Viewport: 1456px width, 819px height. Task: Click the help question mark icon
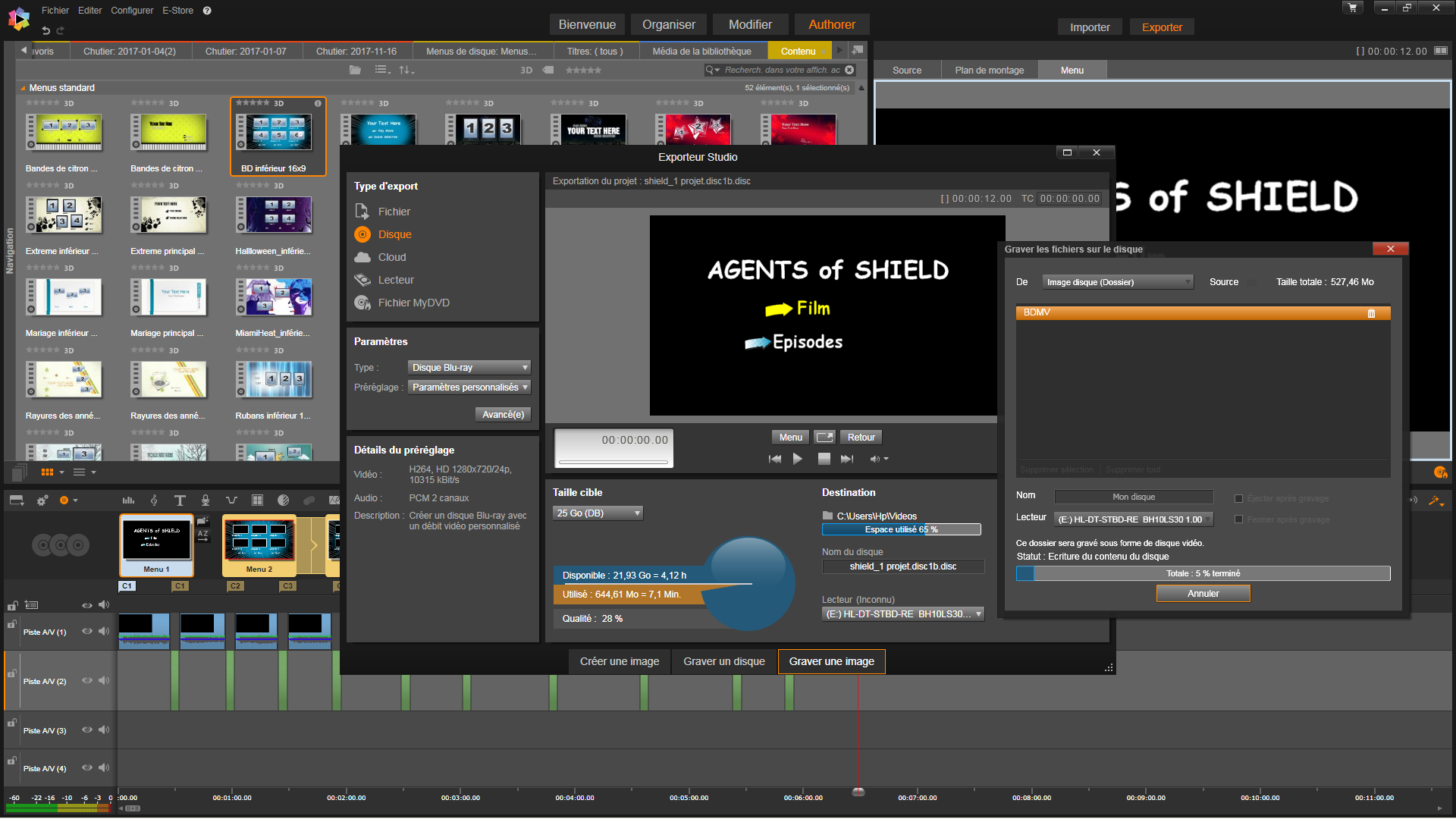(x=207, y=11)
